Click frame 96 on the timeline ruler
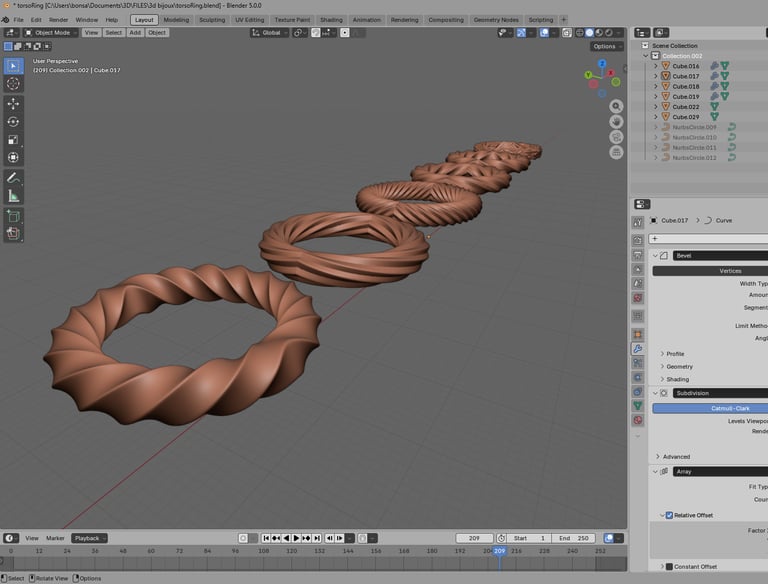This screenshot has height=584, width=768. (x=236, y=551)
